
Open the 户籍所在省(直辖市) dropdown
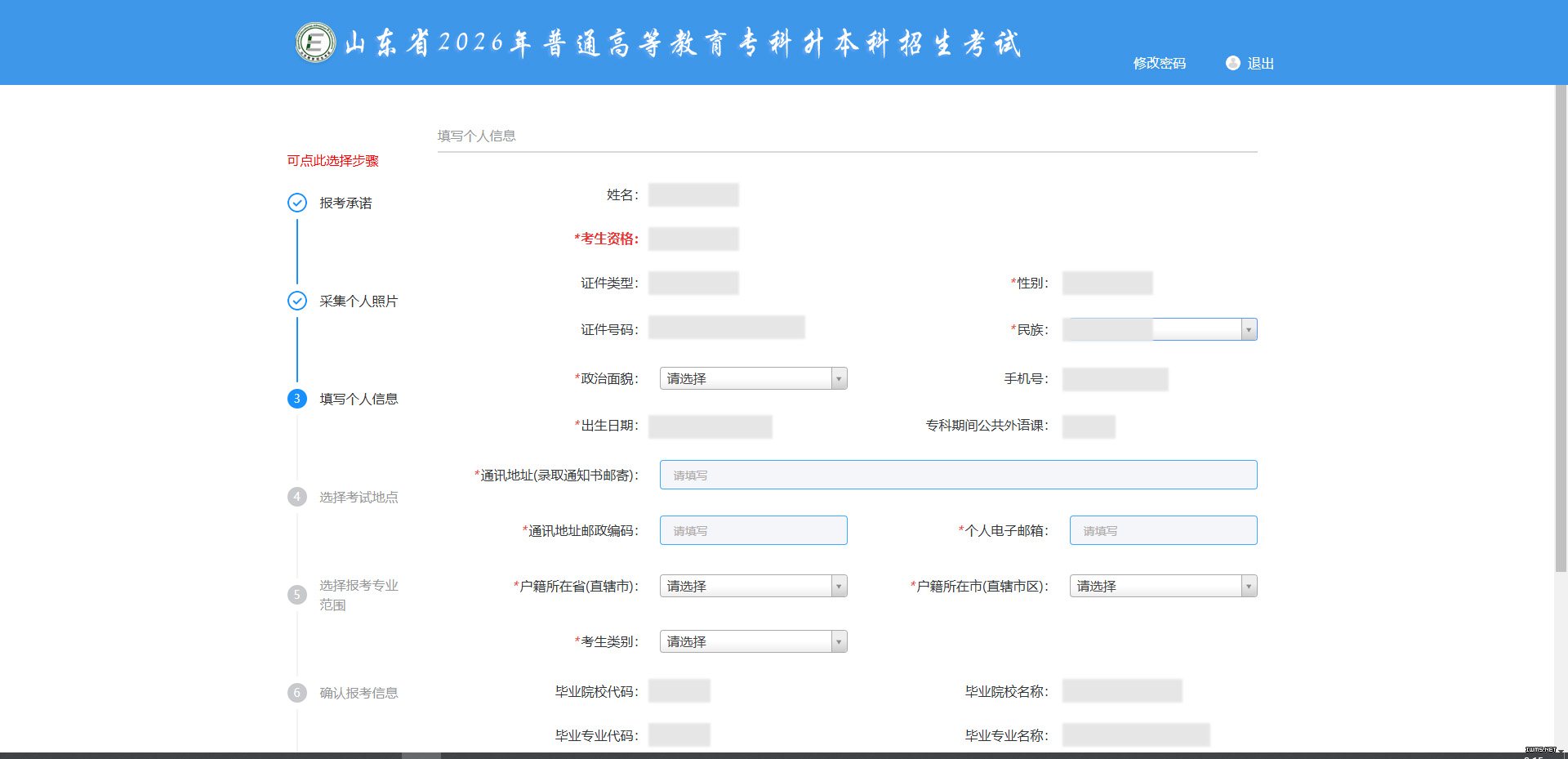[x=753, y=586]
